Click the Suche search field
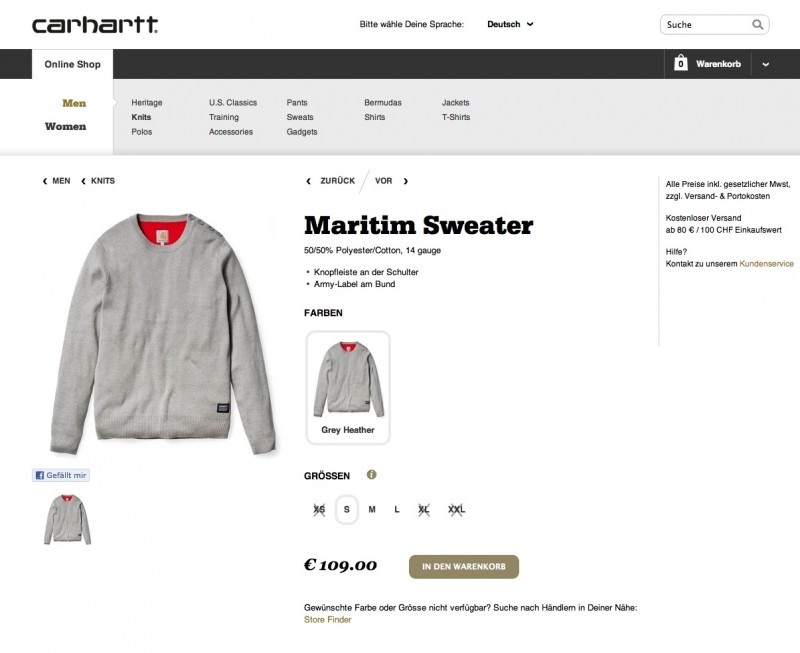Viewport: 800px width, 653px height. click(x=707, y=24)
